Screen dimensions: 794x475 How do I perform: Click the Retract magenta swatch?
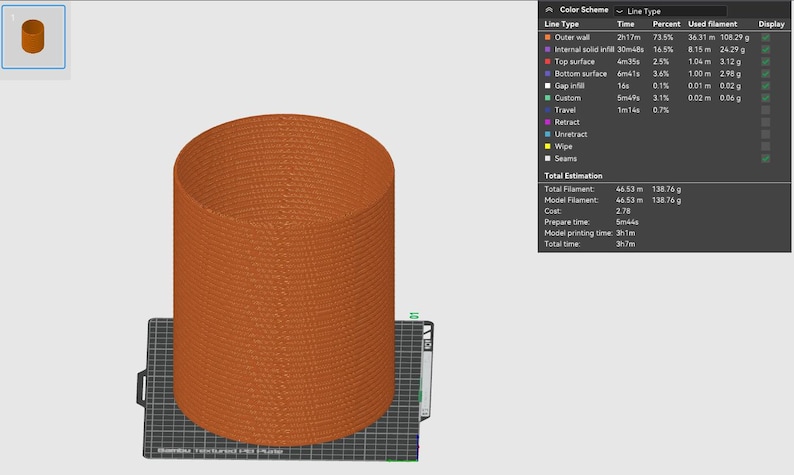click(x=547, y=122)
